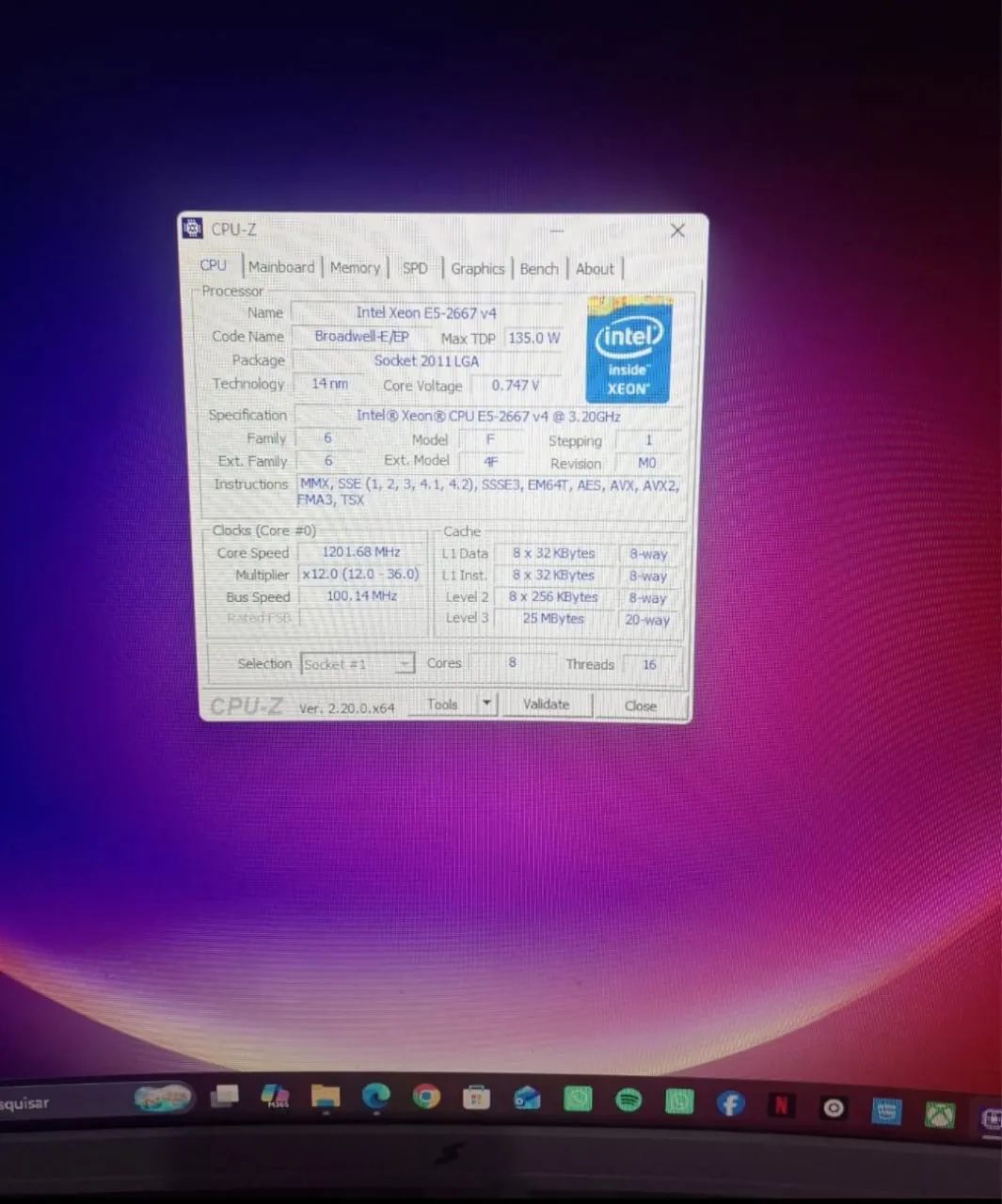Image resolution: width=1002 pixels, height=1204 pixels.
Task: Open File Explorer from the taskbar
Action: click(326, 1097)
